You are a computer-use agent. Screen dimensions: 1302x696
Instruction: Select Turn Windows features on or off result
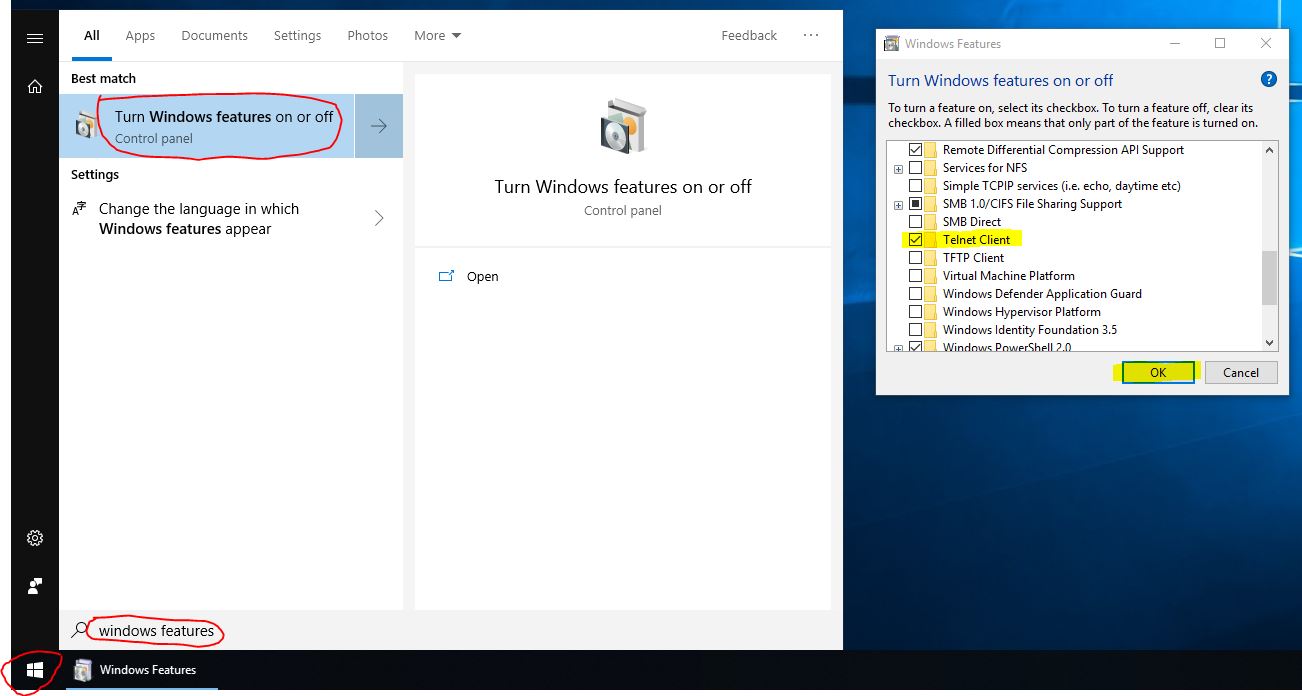point(207,126)
